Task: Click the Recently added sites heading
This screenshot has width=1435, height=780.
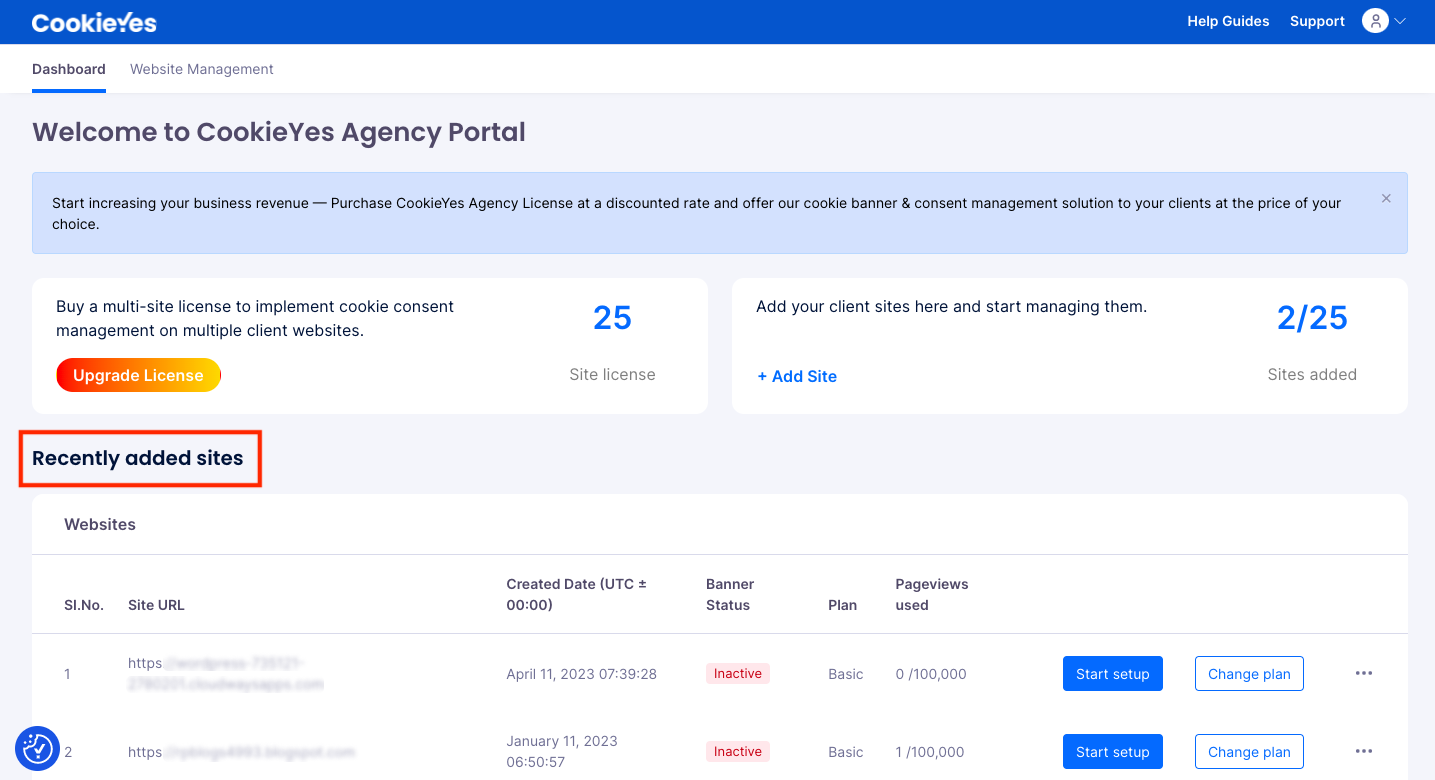Action: (138, 458)
